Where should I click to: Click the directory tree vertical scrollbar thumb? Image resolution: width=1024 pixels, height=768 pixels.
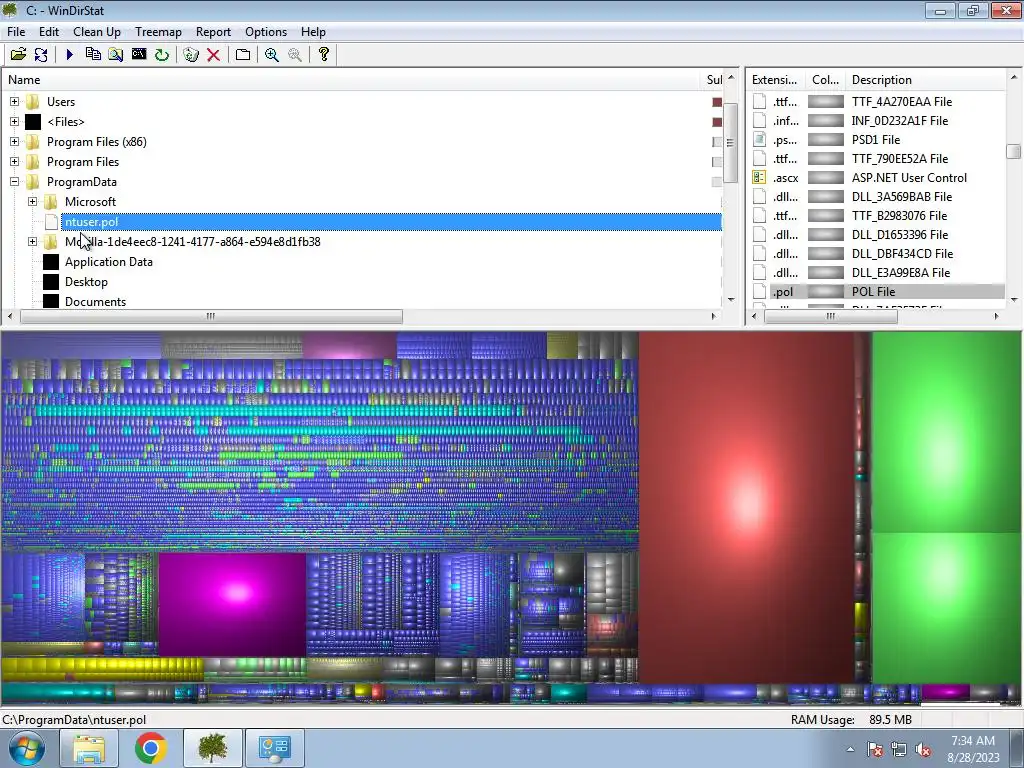(731, 142)
